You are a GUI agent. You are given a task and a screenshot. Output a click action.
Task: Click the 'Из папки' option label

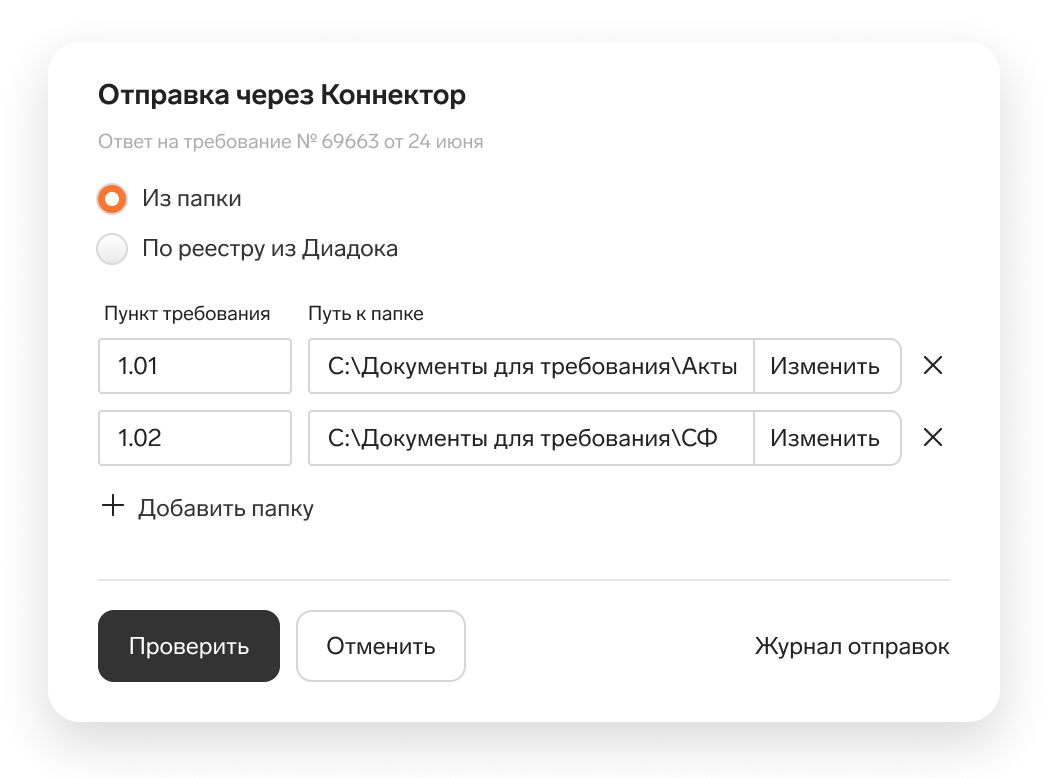(x=191, y=199)
